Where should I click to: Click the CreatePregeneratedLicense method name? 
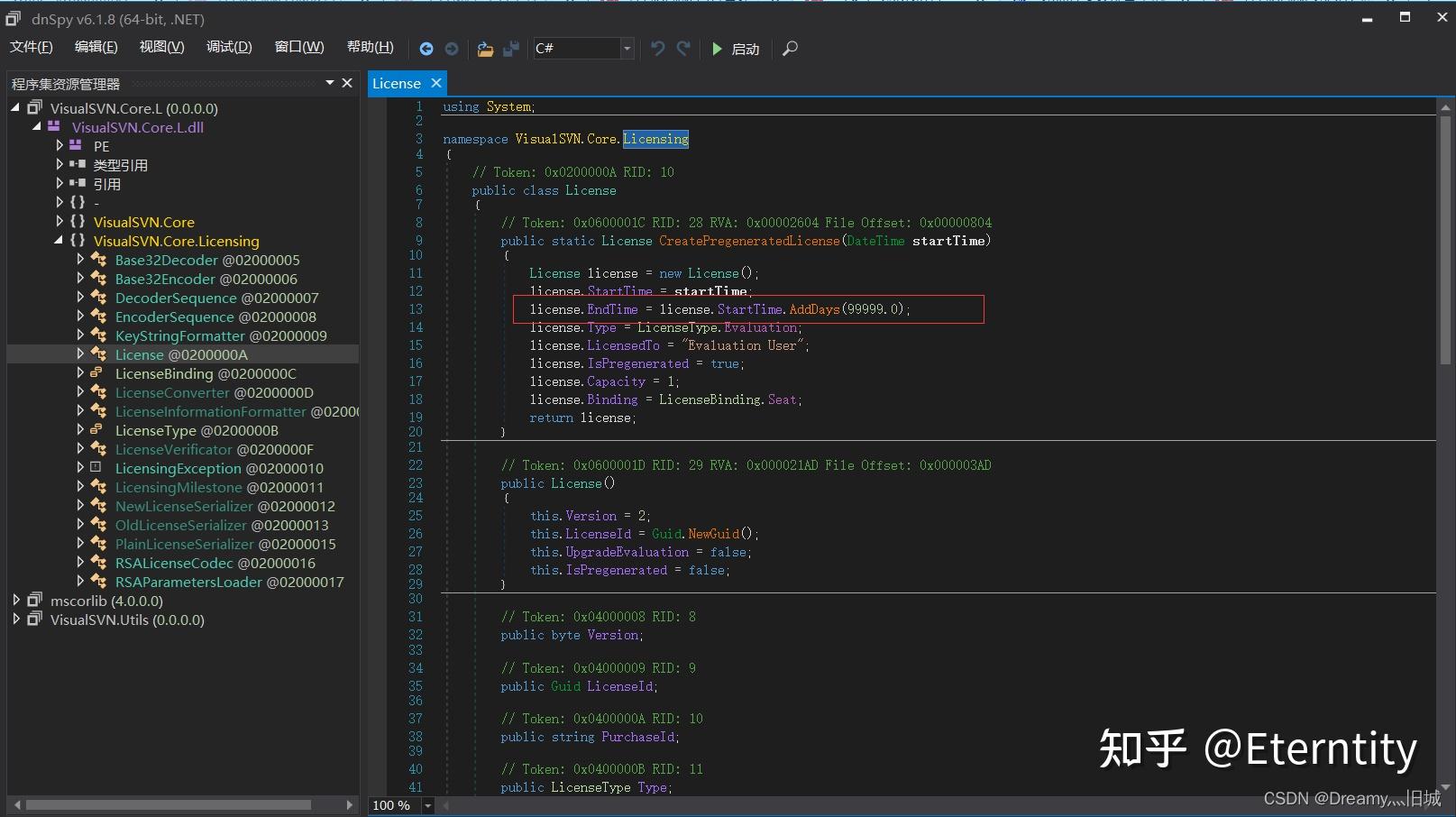click(x=749, y=241)
